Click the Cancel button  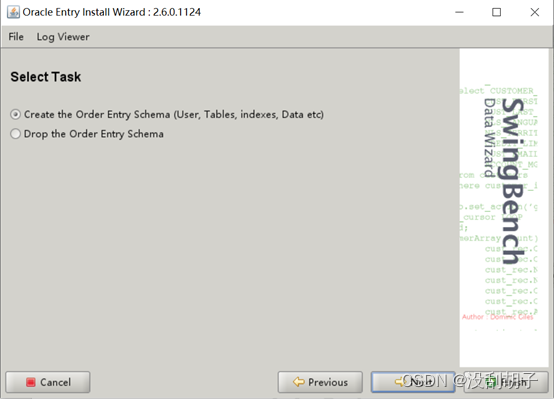pos(48,382)
